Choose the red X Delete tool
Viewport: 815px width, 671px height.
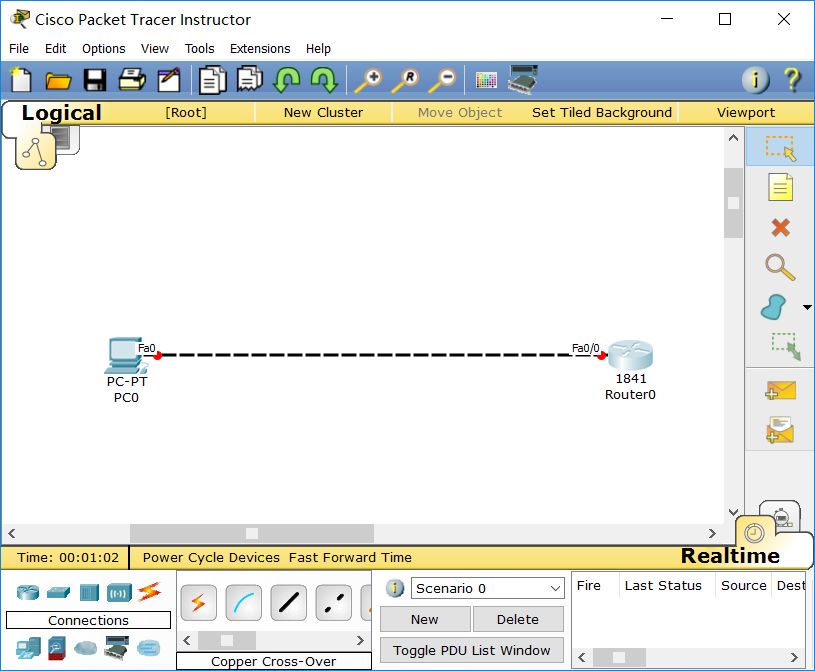[780, 227]
